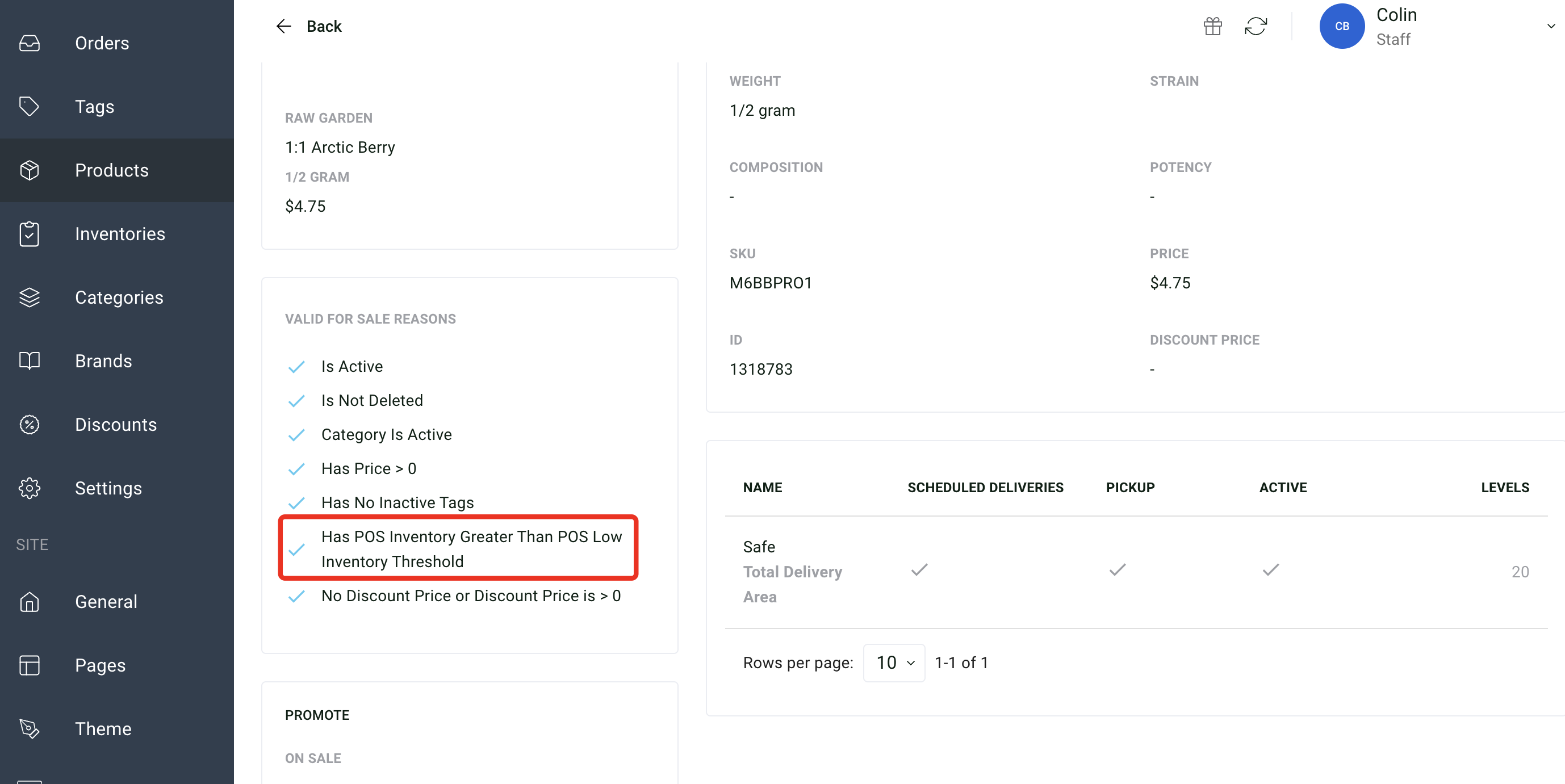
Task: Open the Pages section from the sidebar
Action: pos(101,665)
